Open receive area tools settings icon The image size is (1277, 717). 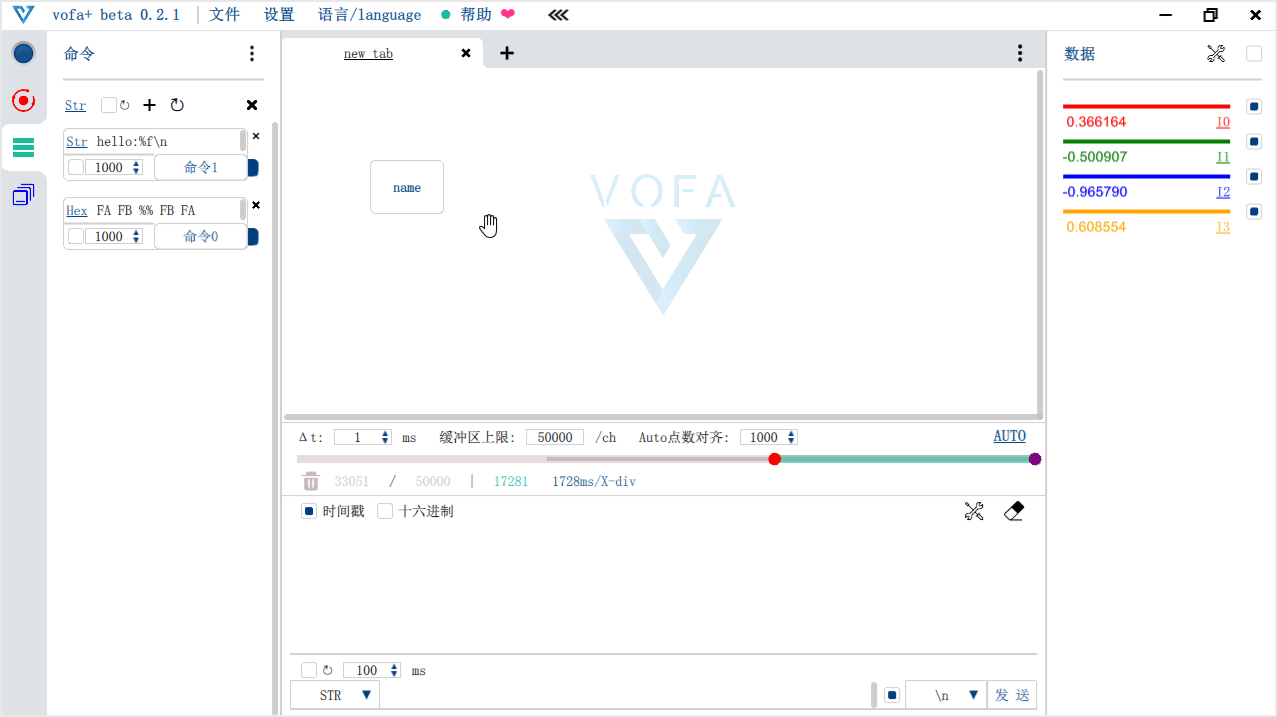[x=974, y=511]
